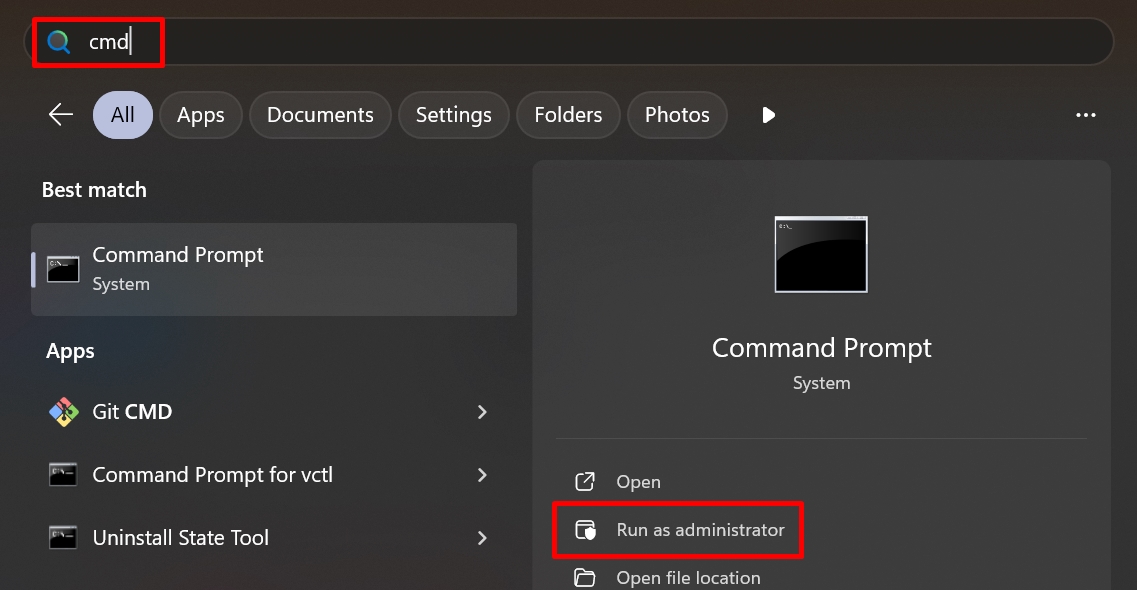
Task: Click the Open external-link icon
Action: 585,482
